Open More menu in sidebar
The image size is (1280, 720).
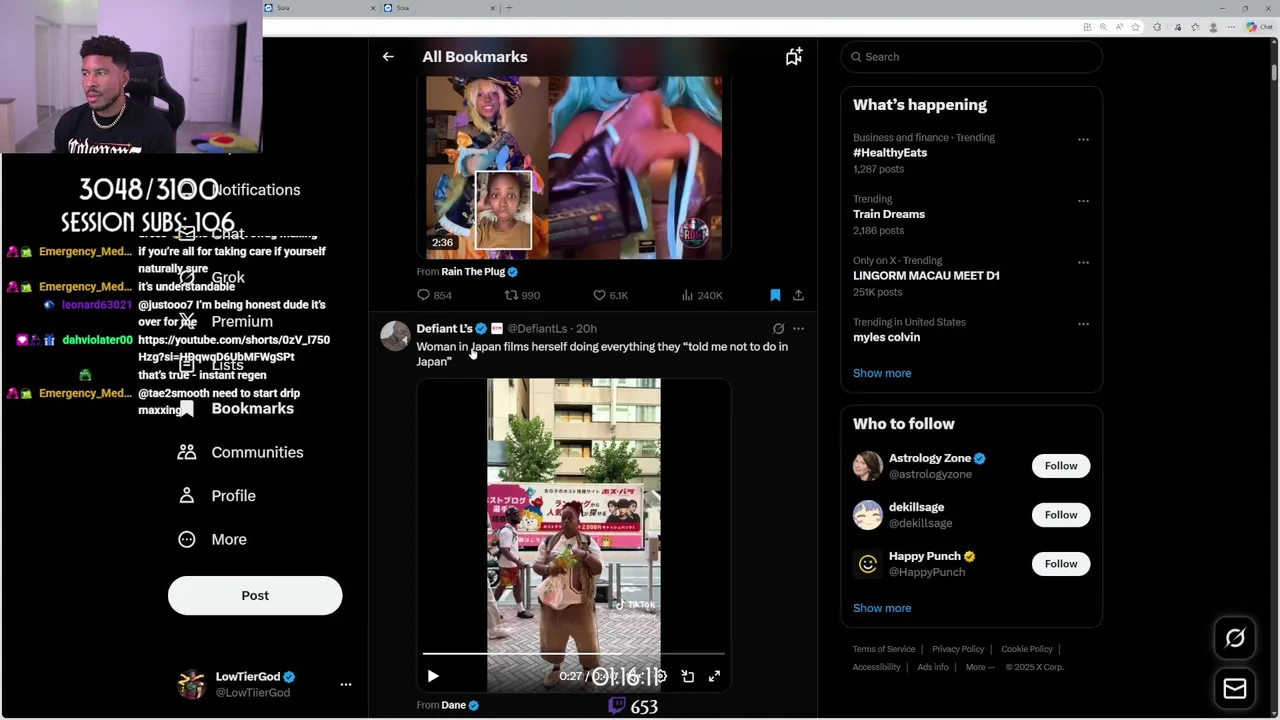pos(212,540)
